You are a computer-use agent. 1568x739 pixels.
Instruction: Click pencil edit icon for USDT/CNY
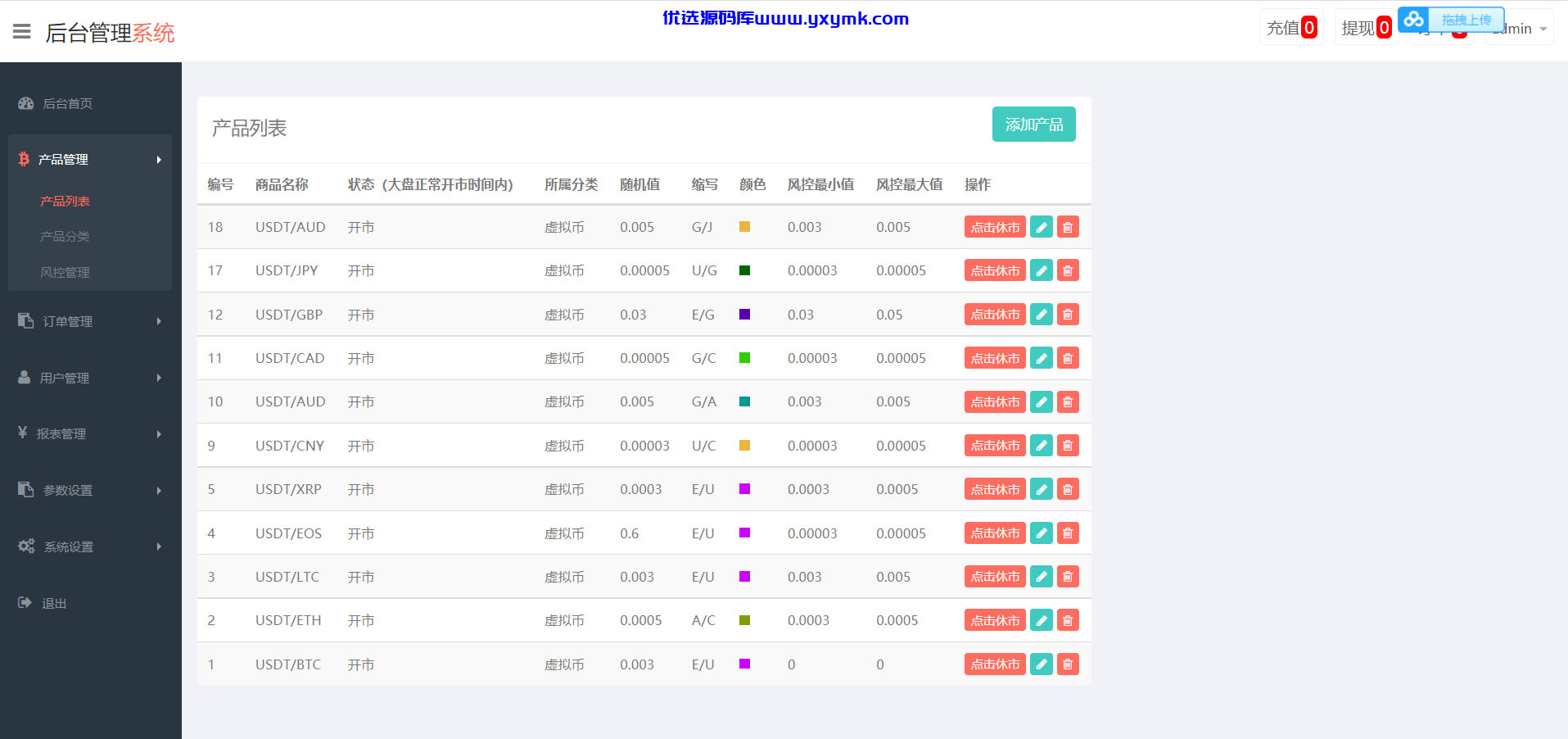point(1041,446)
